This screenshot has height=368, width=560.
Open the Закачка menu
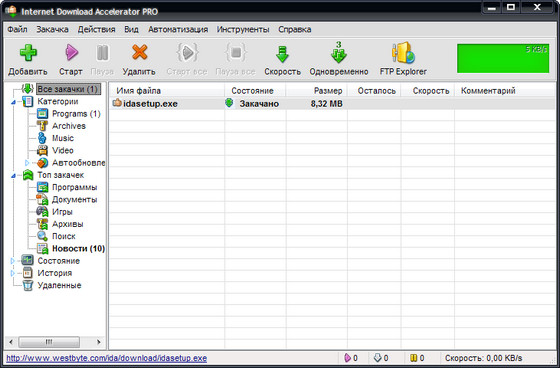52,29
